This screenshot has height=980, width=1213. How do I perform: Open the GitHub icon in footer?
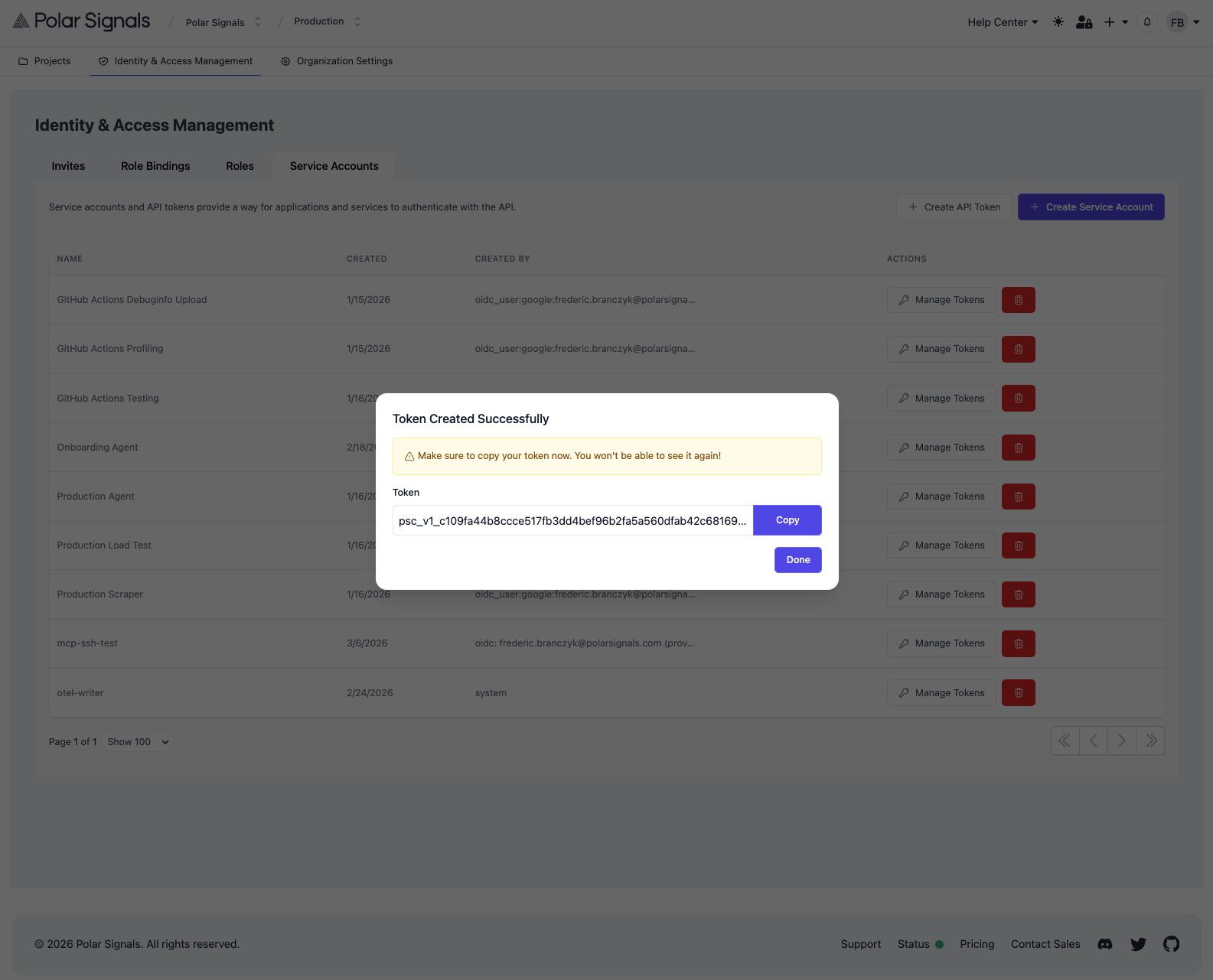tap(1171, 944)
